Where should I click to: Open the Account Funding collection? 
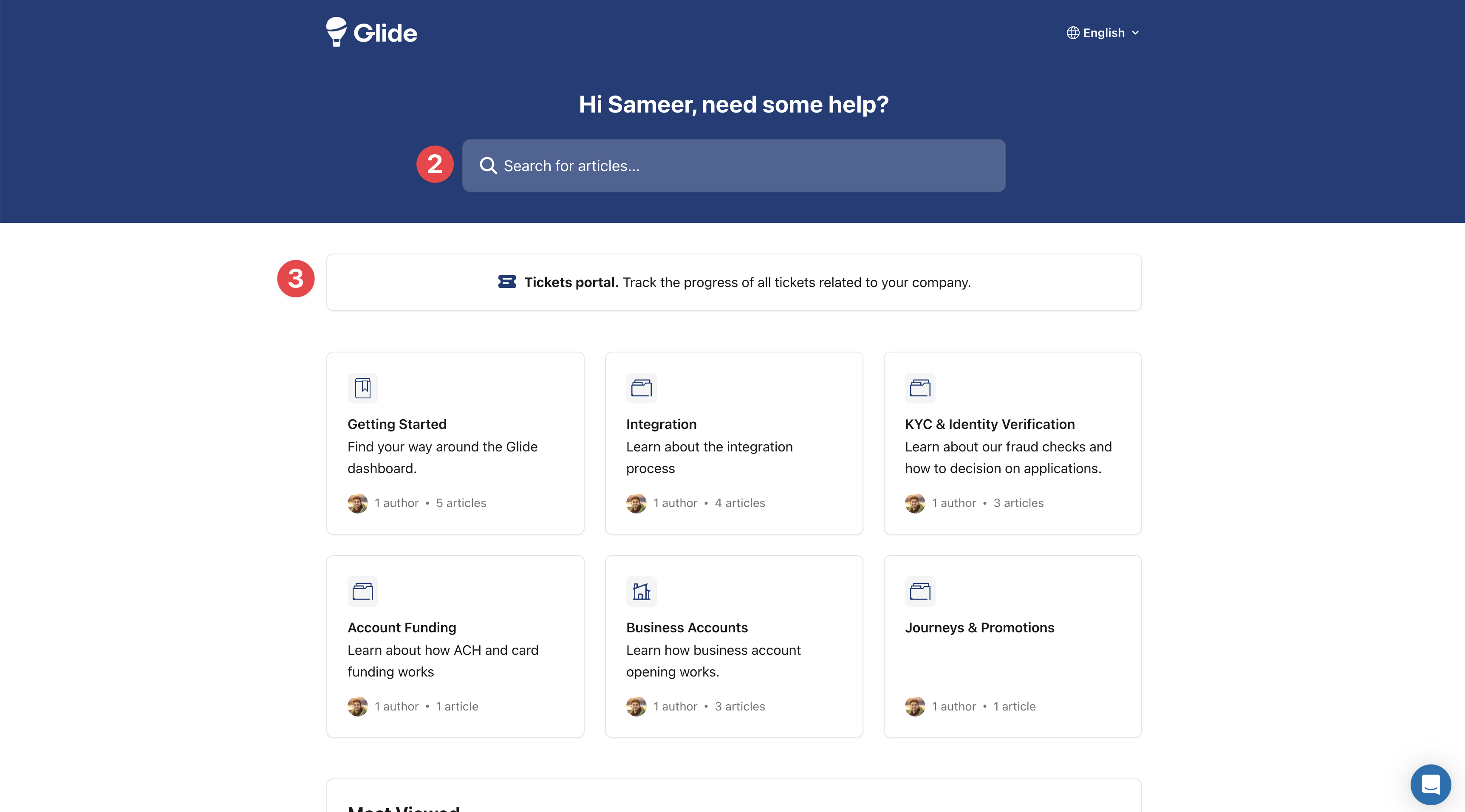click(402, 627)
